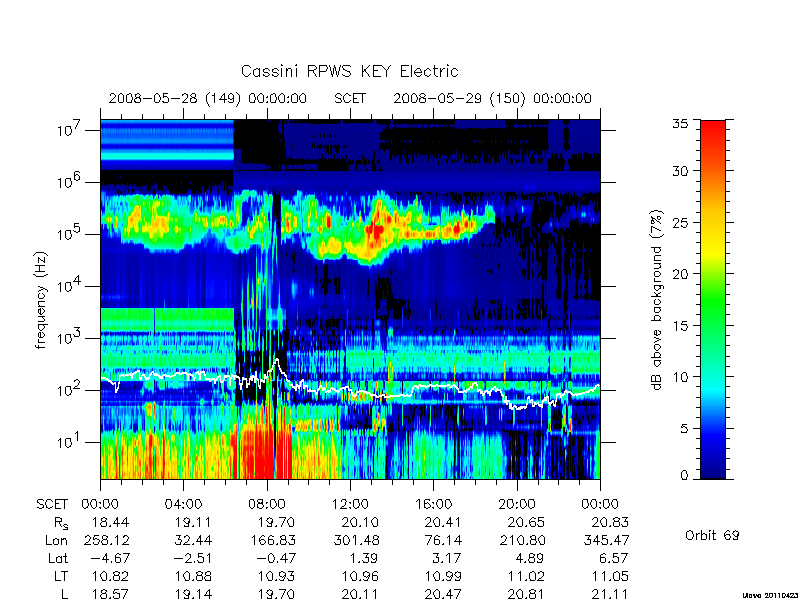Click the 5 value on color scale
The width and height of the screenshot is (800, 600).
point(684,428)
